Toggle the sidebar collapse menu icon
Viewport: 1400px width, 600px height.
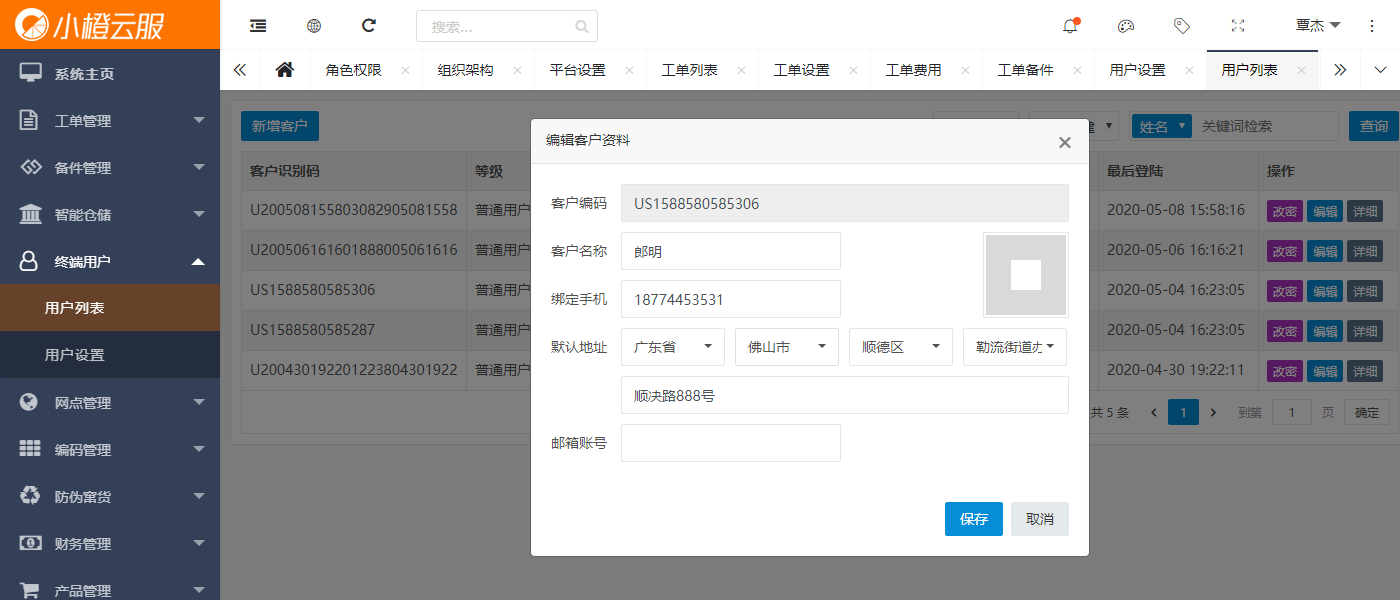[258, 26]
